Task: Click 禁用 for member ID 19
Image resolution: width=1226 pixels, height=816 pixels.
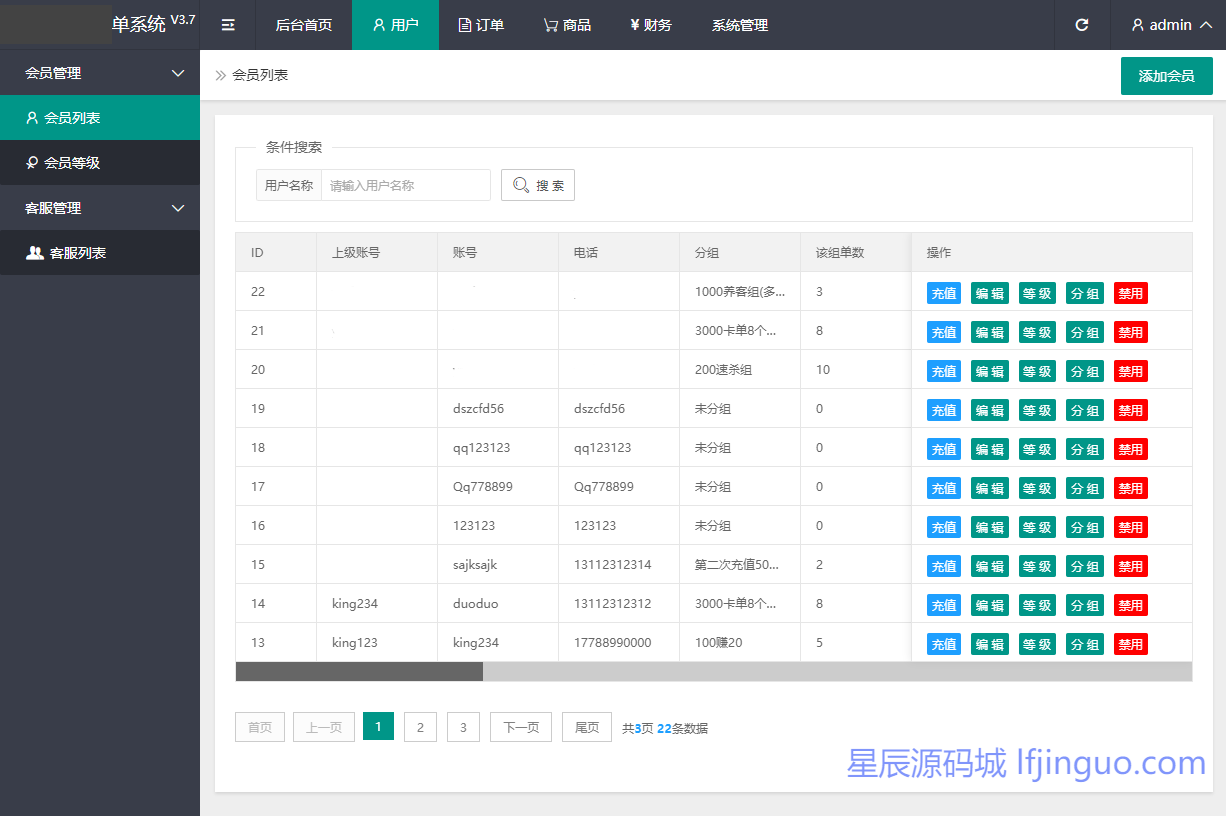Action: (1130, 410)
